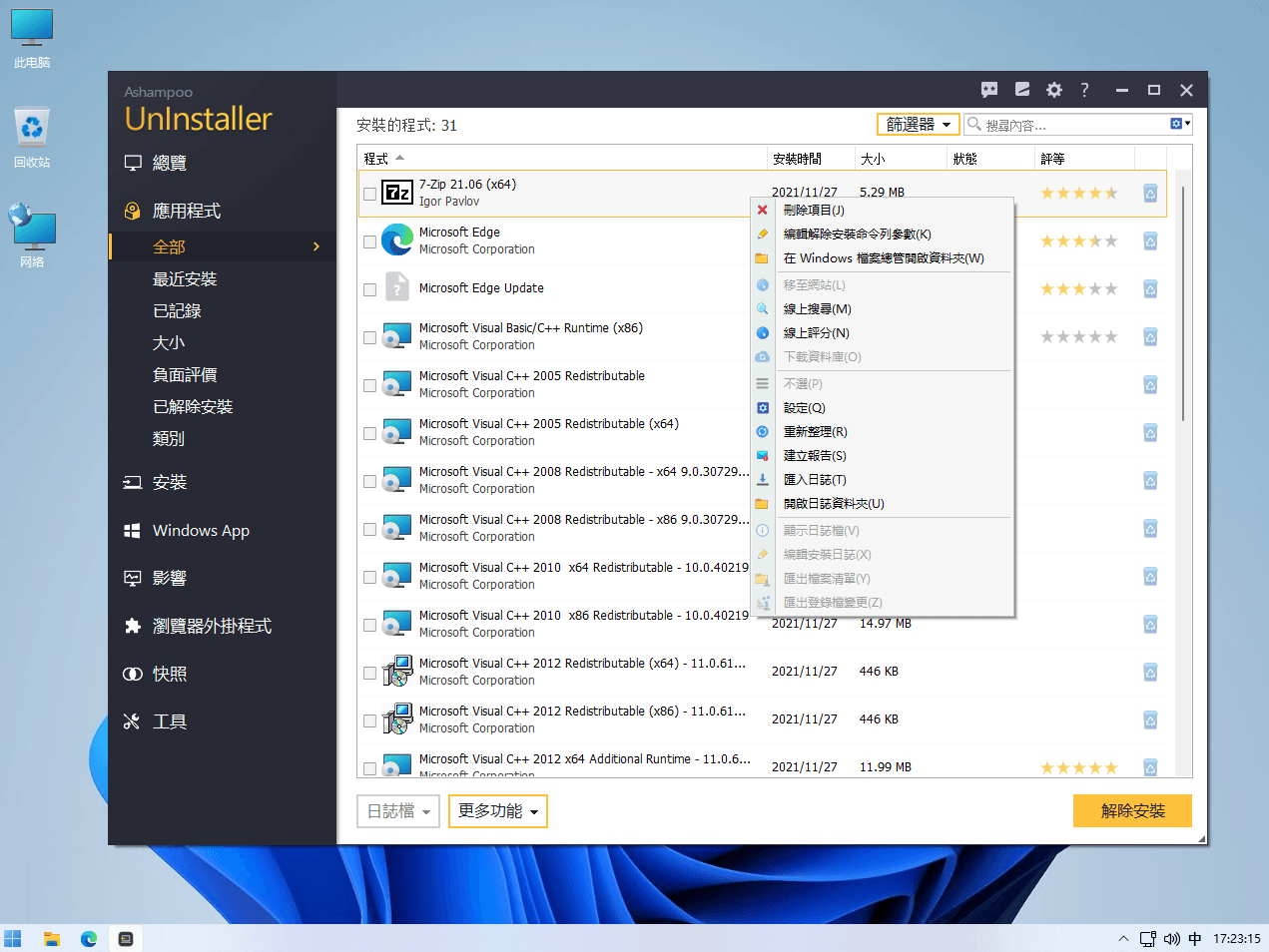Choose 編輯解除安裝命令列參數(K) menu entry
This screenshot has width=1269, height=952.
(882, 234)
